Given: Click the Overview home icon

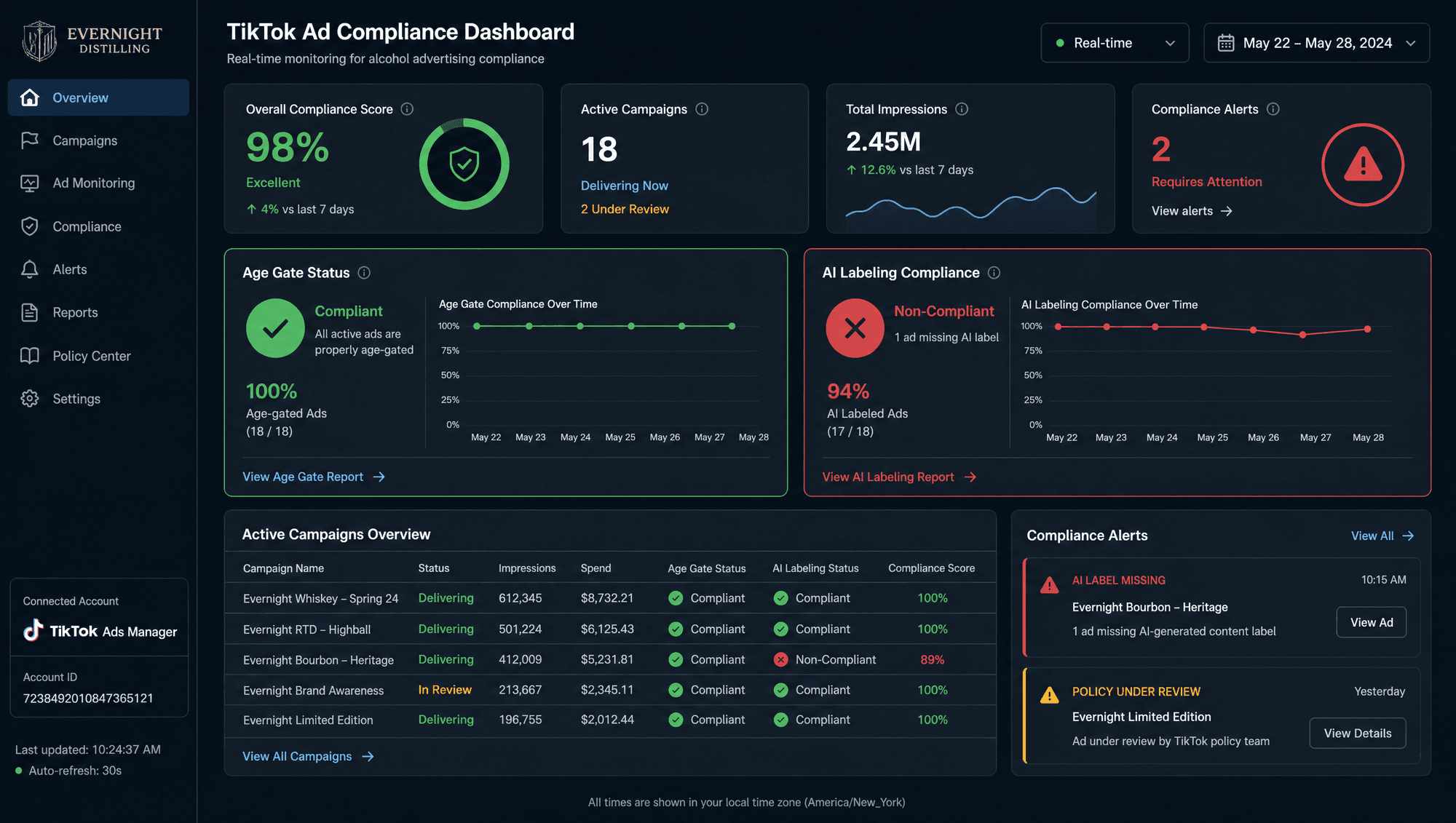Looking at the screenshot, I should coord(30,98).
